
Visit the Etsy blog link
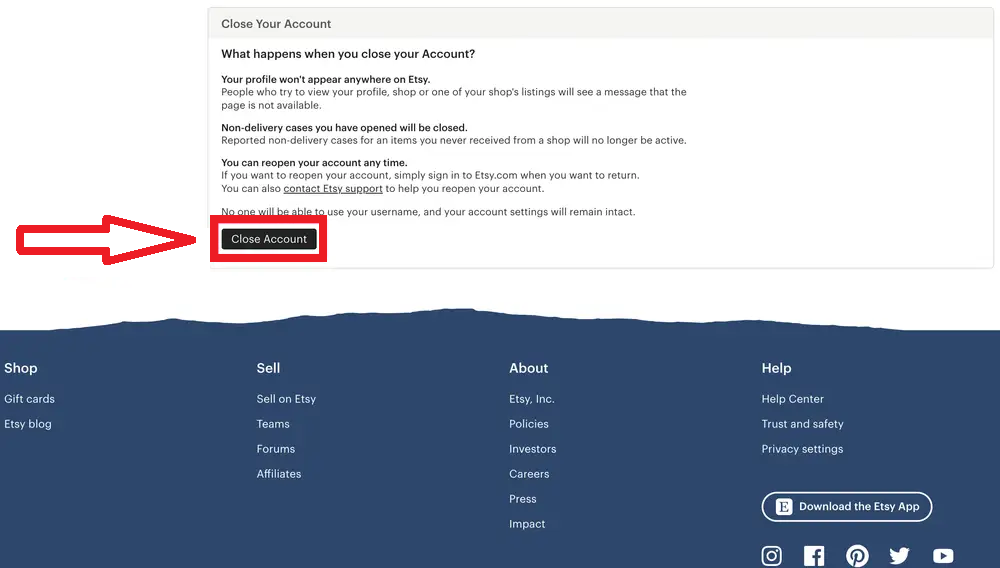click(28, 424)
